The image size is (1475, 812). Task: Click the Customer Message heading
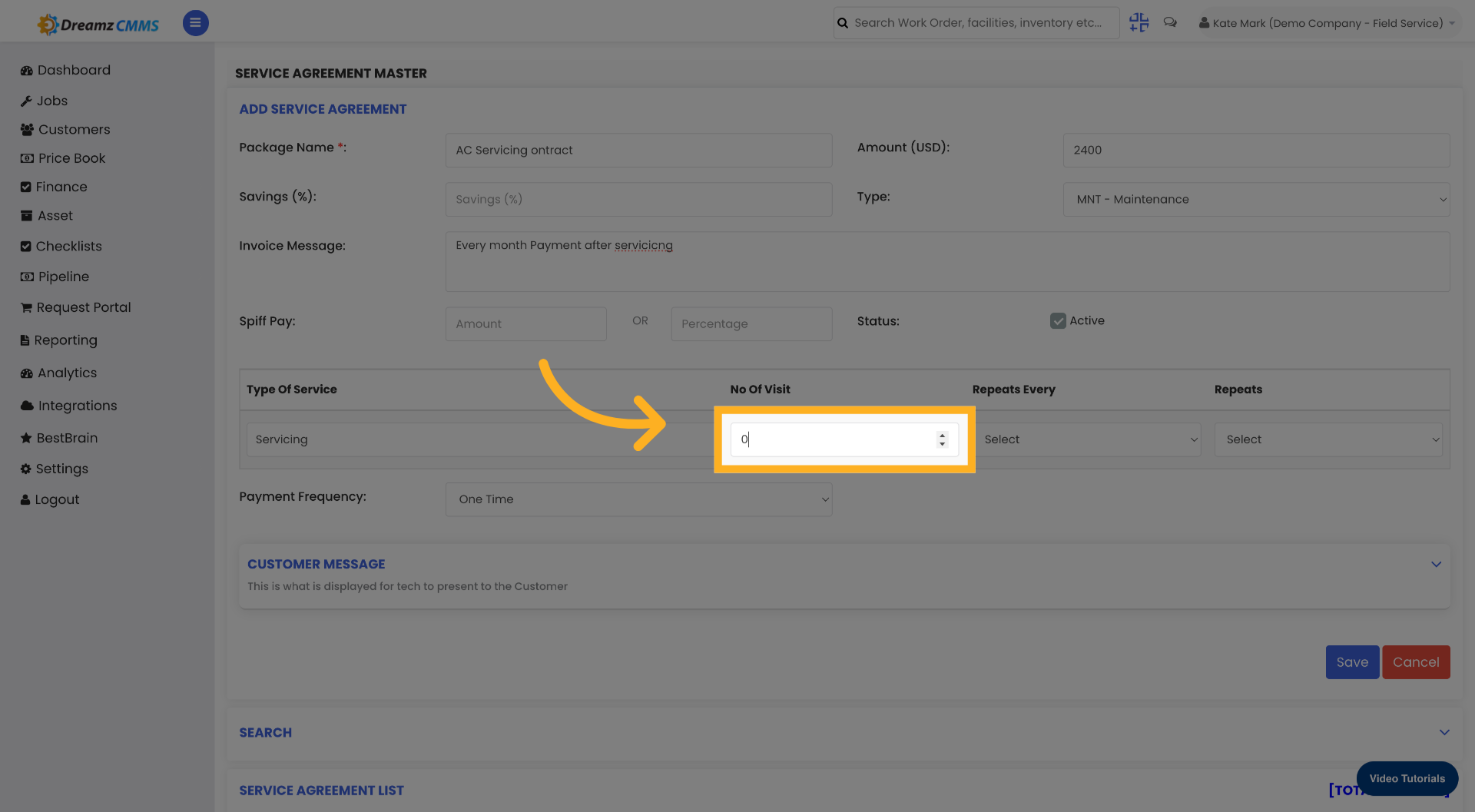pos(316,565)
